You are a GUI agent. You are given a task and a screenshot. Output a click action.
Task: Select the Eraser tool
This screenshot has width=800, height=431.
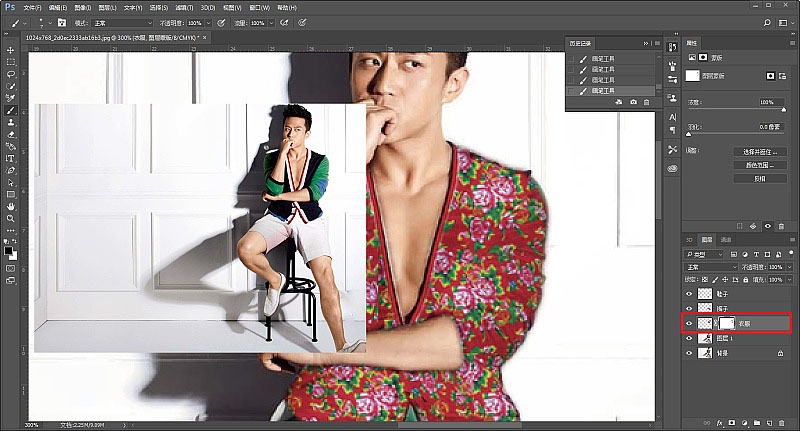10,135
